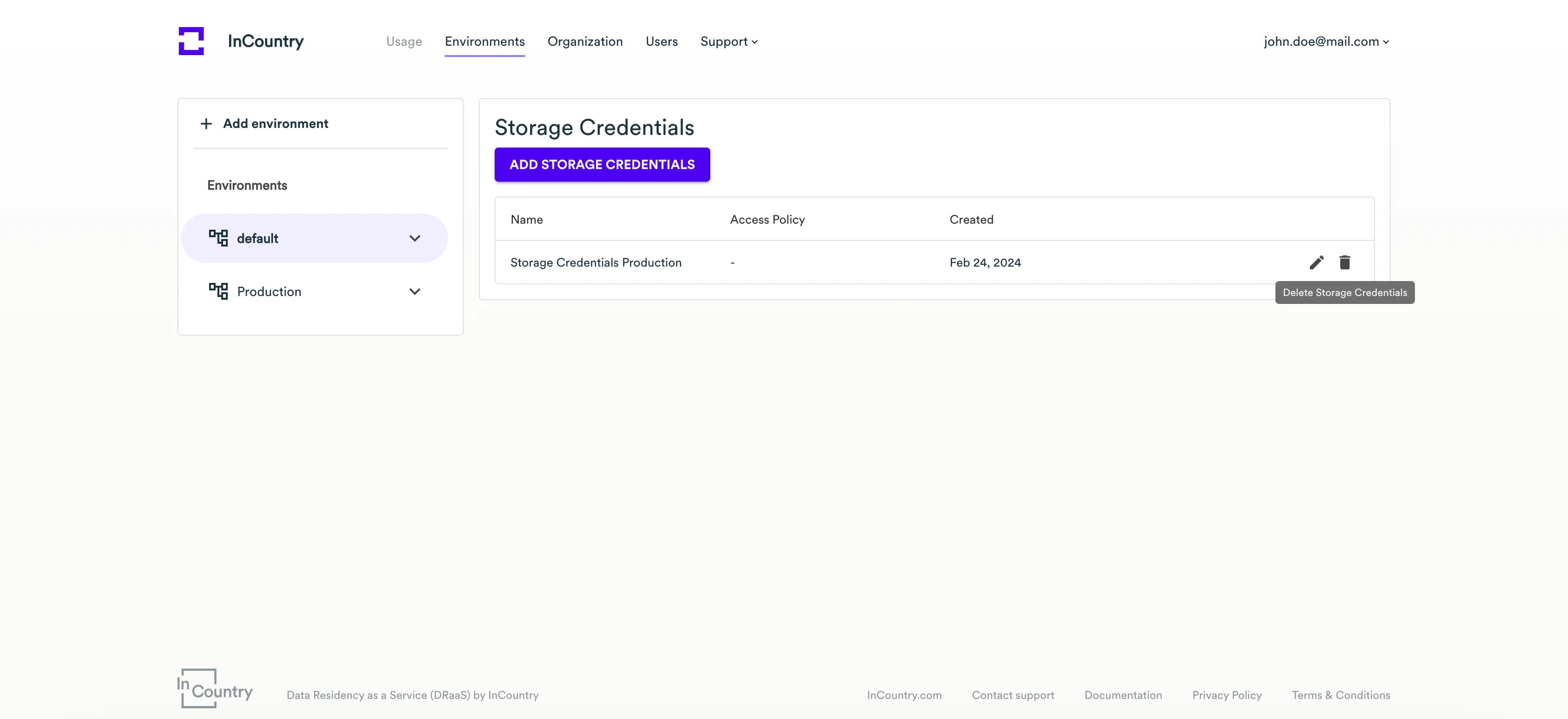Open the john.doe@mail.com account menu
1568x719 pixels.
[x=1326, y=42]
